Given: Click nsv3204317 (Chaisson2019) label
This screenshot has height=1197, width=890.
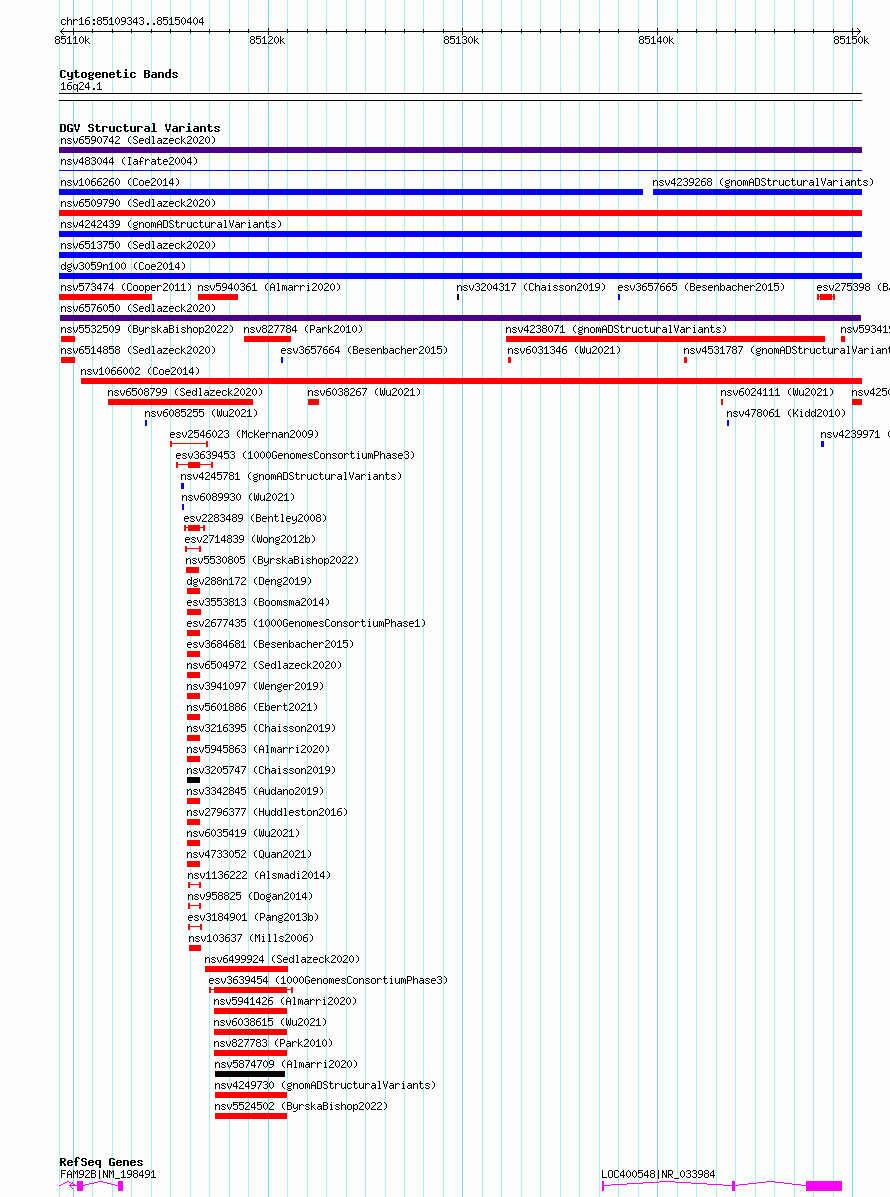Looking at the screenshot, I should click(x=531, y=287).
